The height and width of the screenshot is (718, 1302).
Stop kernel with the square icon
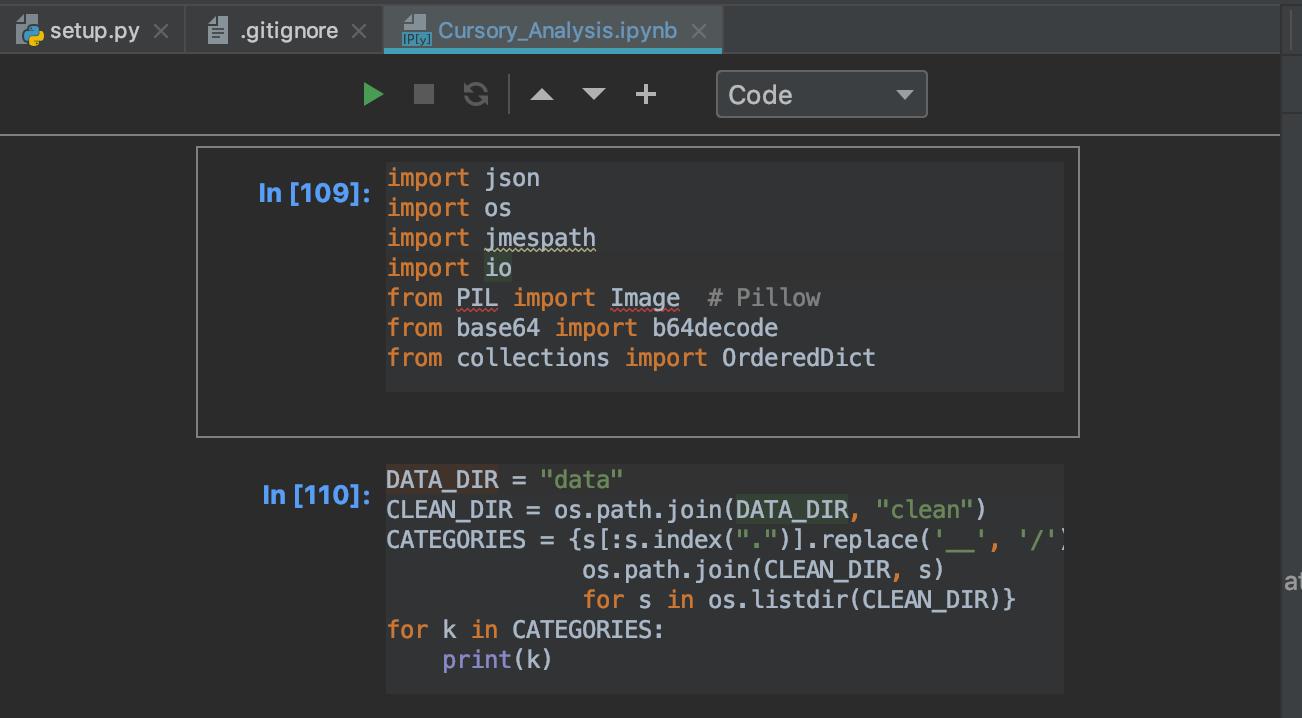click(x=424, y=95)
